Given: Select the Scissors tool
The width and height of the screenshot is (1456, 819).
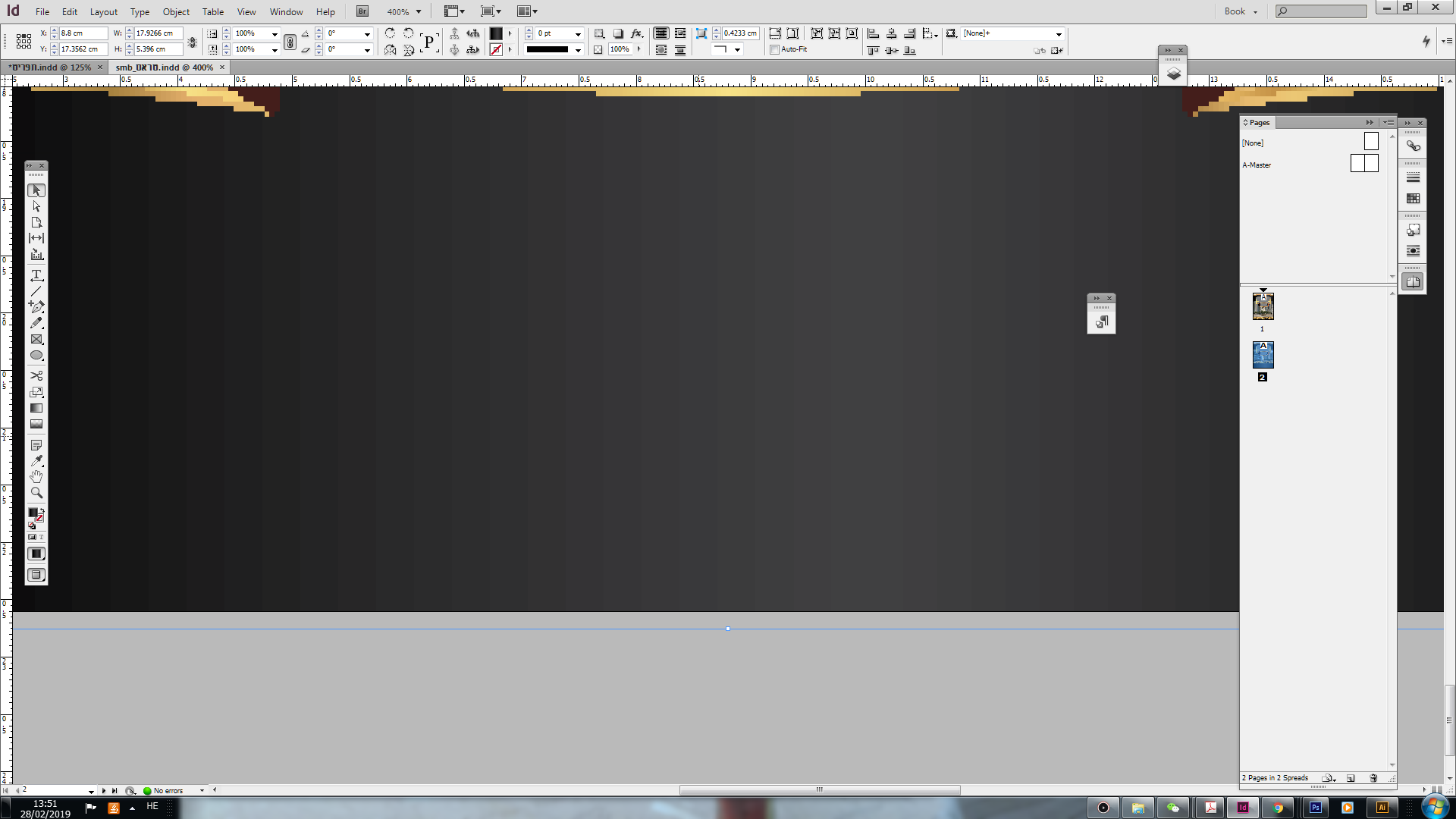Looking at the screenshot, I should pyautogui.click(x=36, y=376).
